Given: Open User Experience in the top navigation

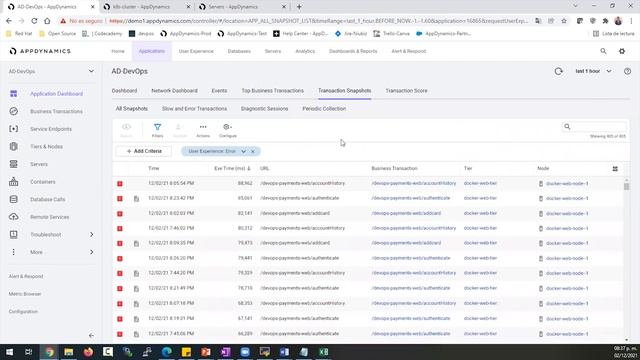Looking at the screenshot, I should click(196, 51).
